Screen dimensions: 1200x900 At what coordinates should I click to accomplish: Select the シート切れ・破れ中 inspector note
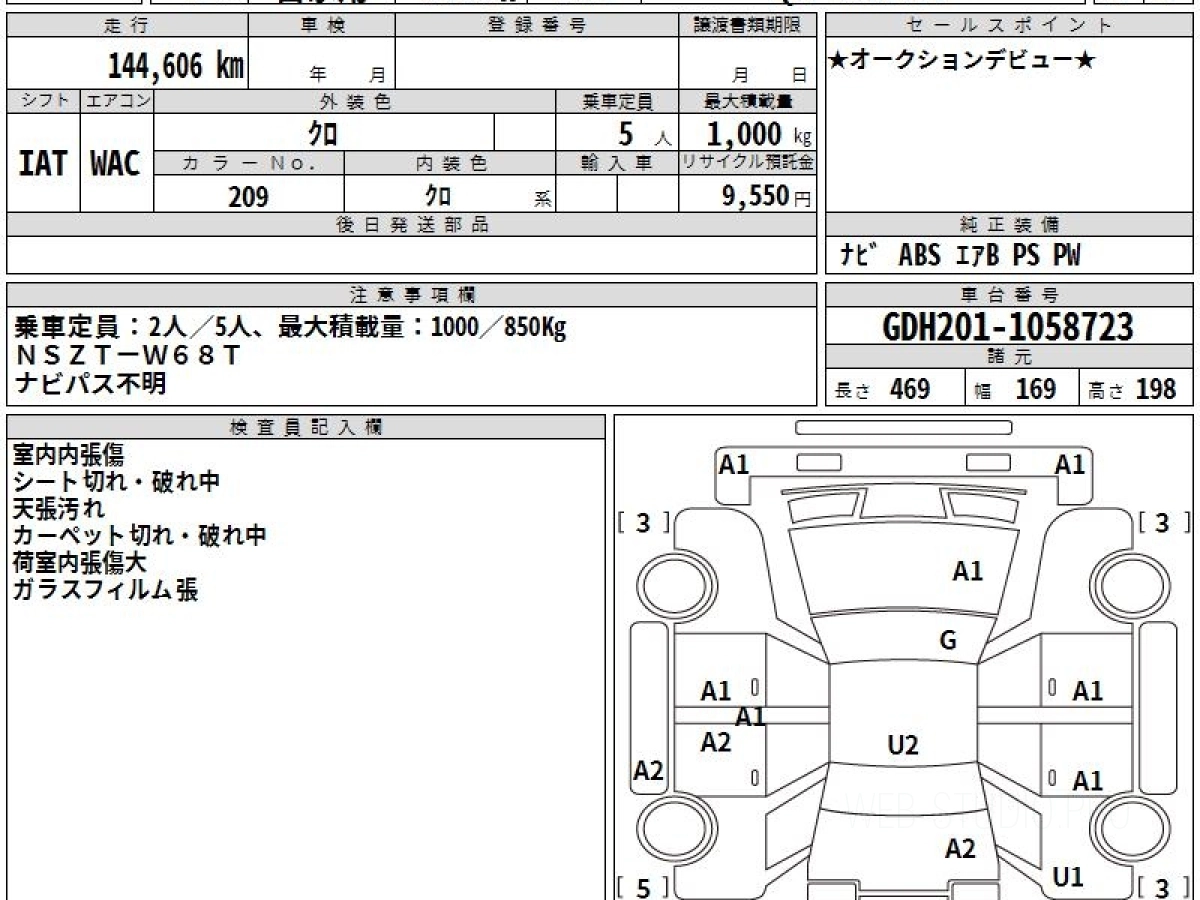coord(116,482)
